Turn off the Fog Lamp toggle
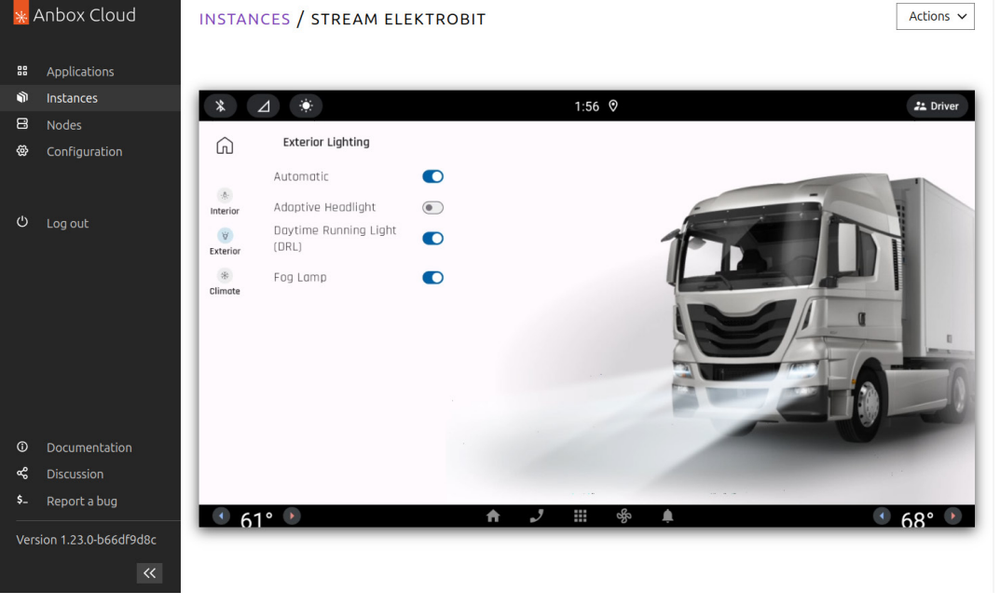This screenshot has height=594, width=1000. [432, 278]
